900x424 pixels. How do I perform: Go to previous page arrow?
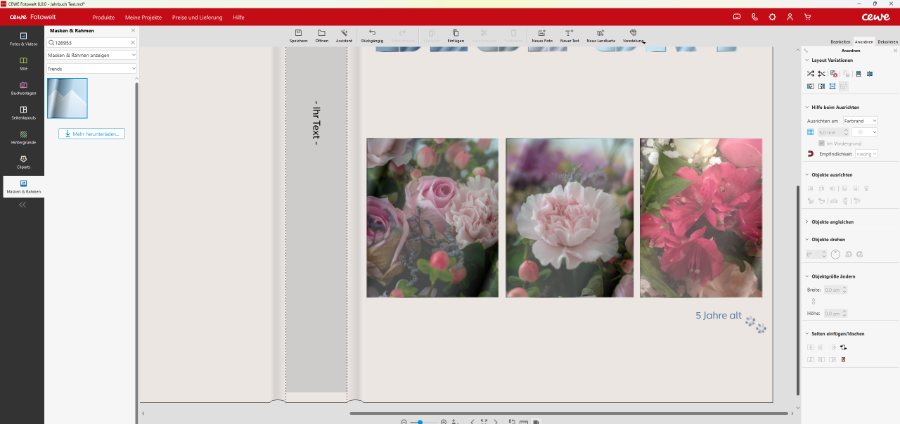click(472, 422)
